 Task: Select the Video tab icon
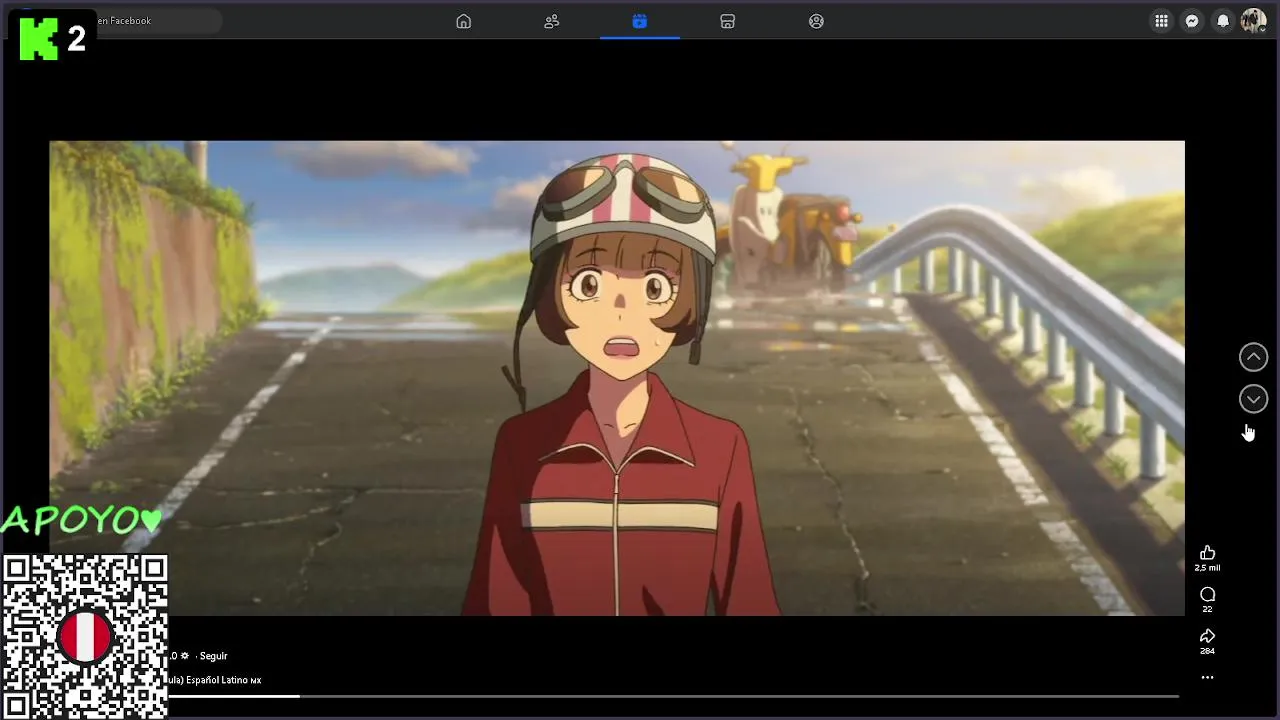click(640, 21)
